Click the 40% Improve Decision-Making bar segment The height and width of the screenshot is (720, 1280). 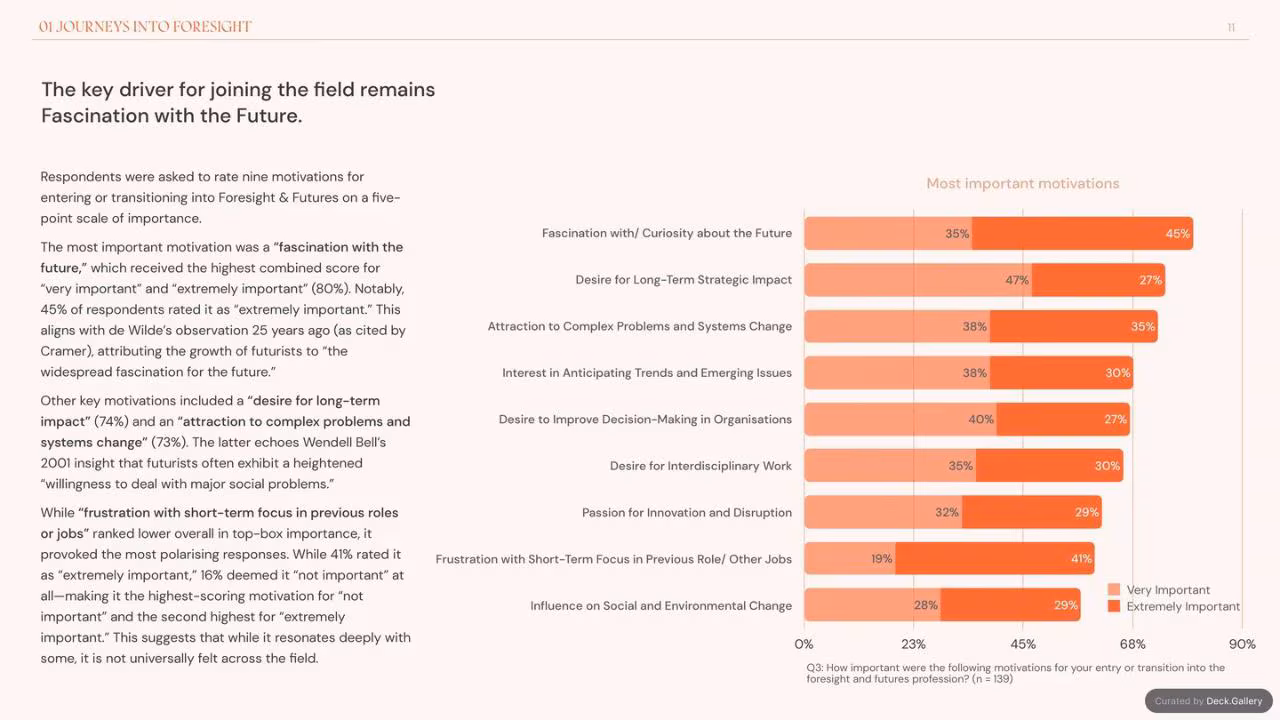pyautogui.click(x=900, y=419)
